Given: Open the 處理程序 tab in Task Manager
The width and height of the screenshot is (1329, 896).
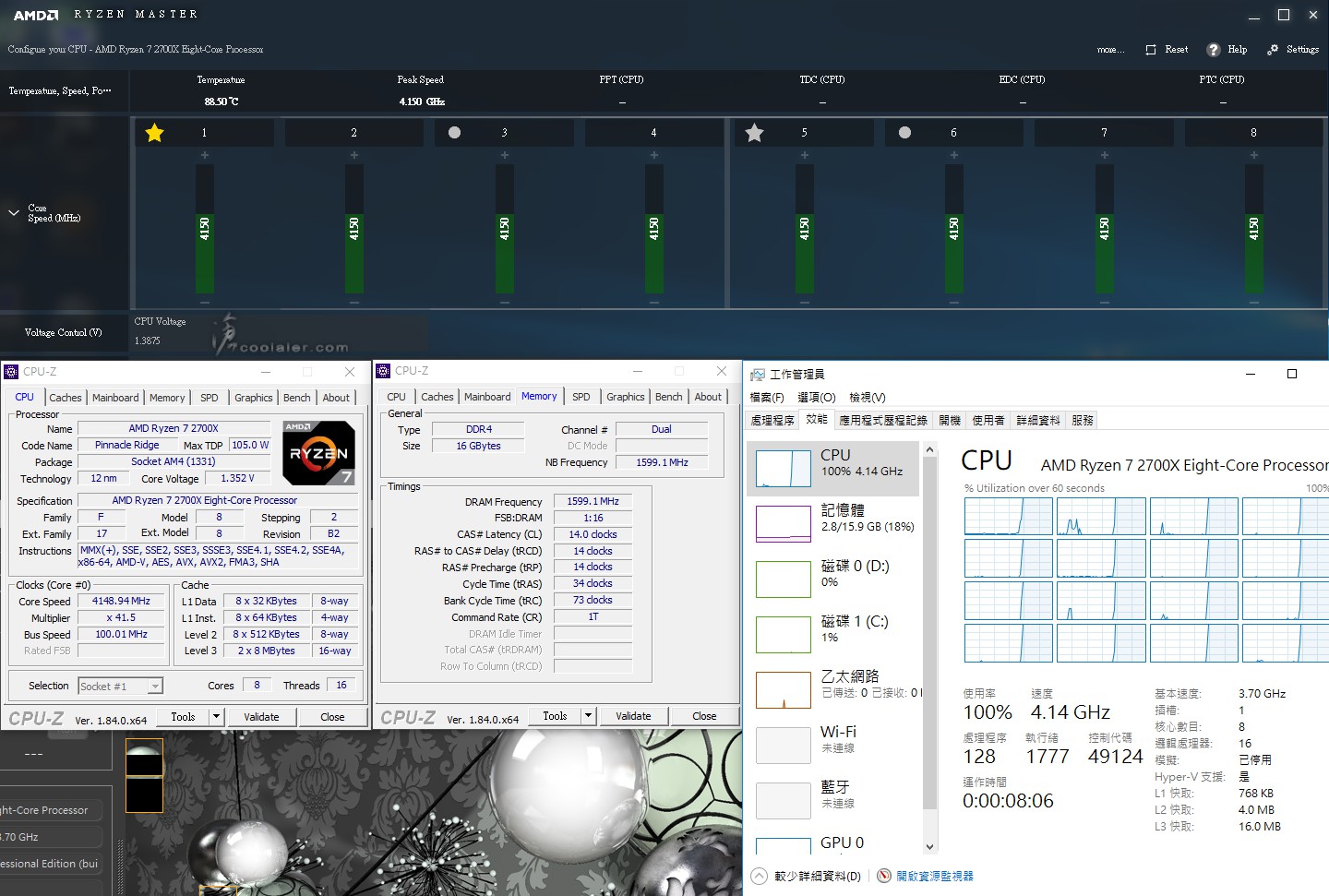Looking at the screenshot, I should [x=772, y=420].
